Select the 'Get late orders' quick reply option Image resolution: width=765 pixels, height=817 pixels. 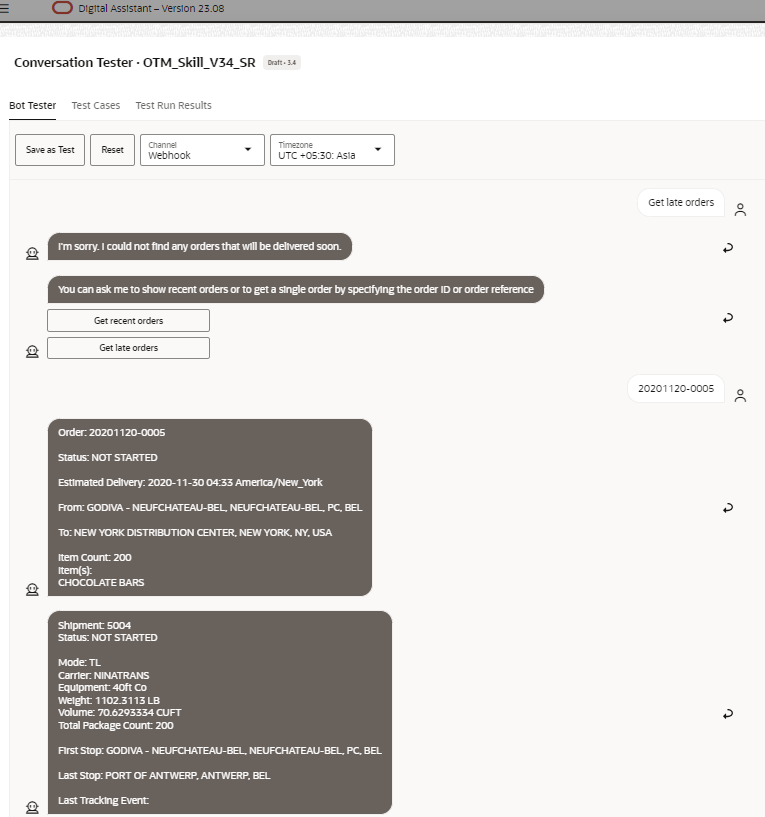[x=128, y=348]
